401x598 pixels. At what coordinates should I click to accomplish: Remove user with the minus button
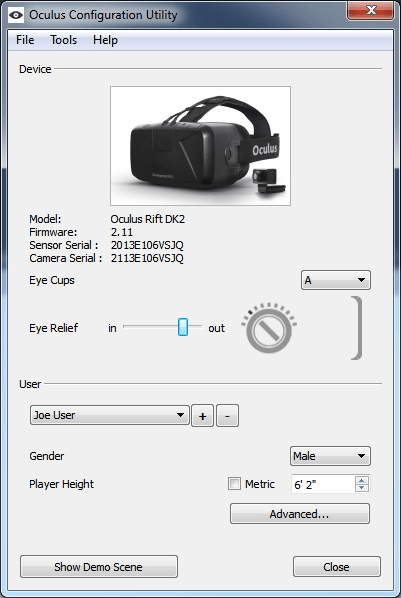[227, 416]
